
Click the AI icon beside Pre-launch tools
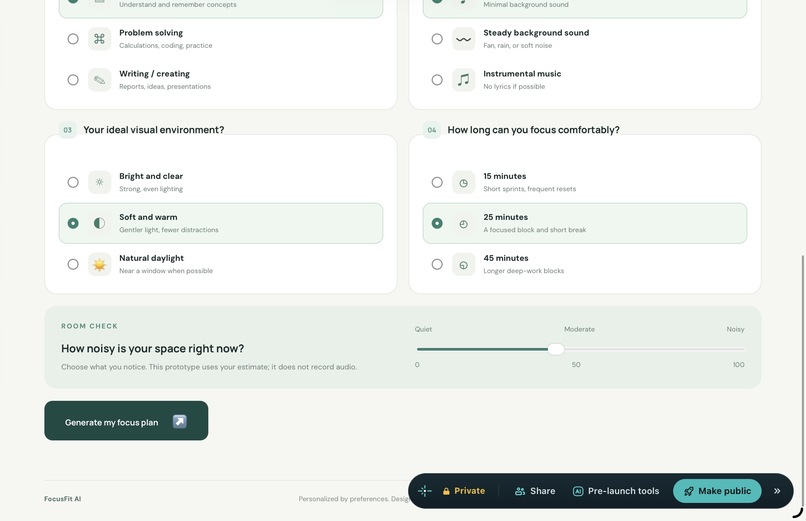578,491
